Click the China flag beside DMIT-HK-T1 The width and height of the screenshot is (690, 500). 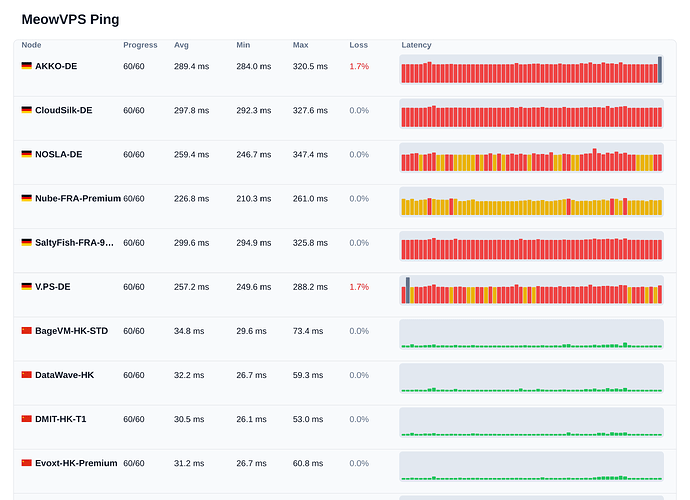click(x=26, y=419)
